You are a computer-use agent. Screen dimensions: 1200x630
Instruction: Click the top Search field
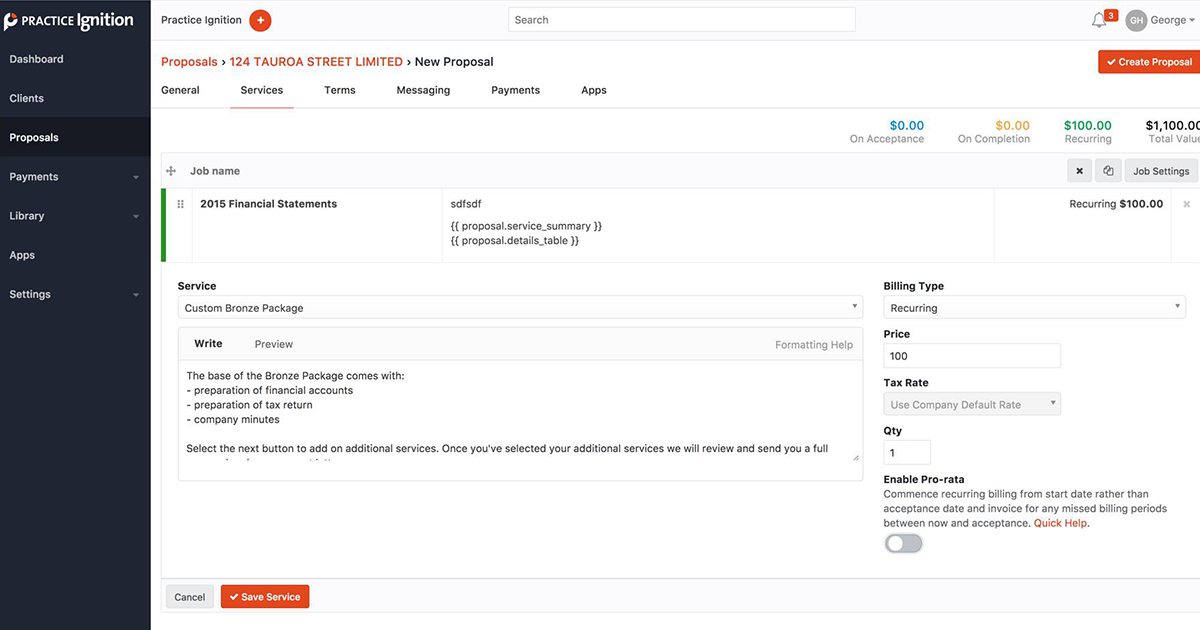[x=682, y=20]
